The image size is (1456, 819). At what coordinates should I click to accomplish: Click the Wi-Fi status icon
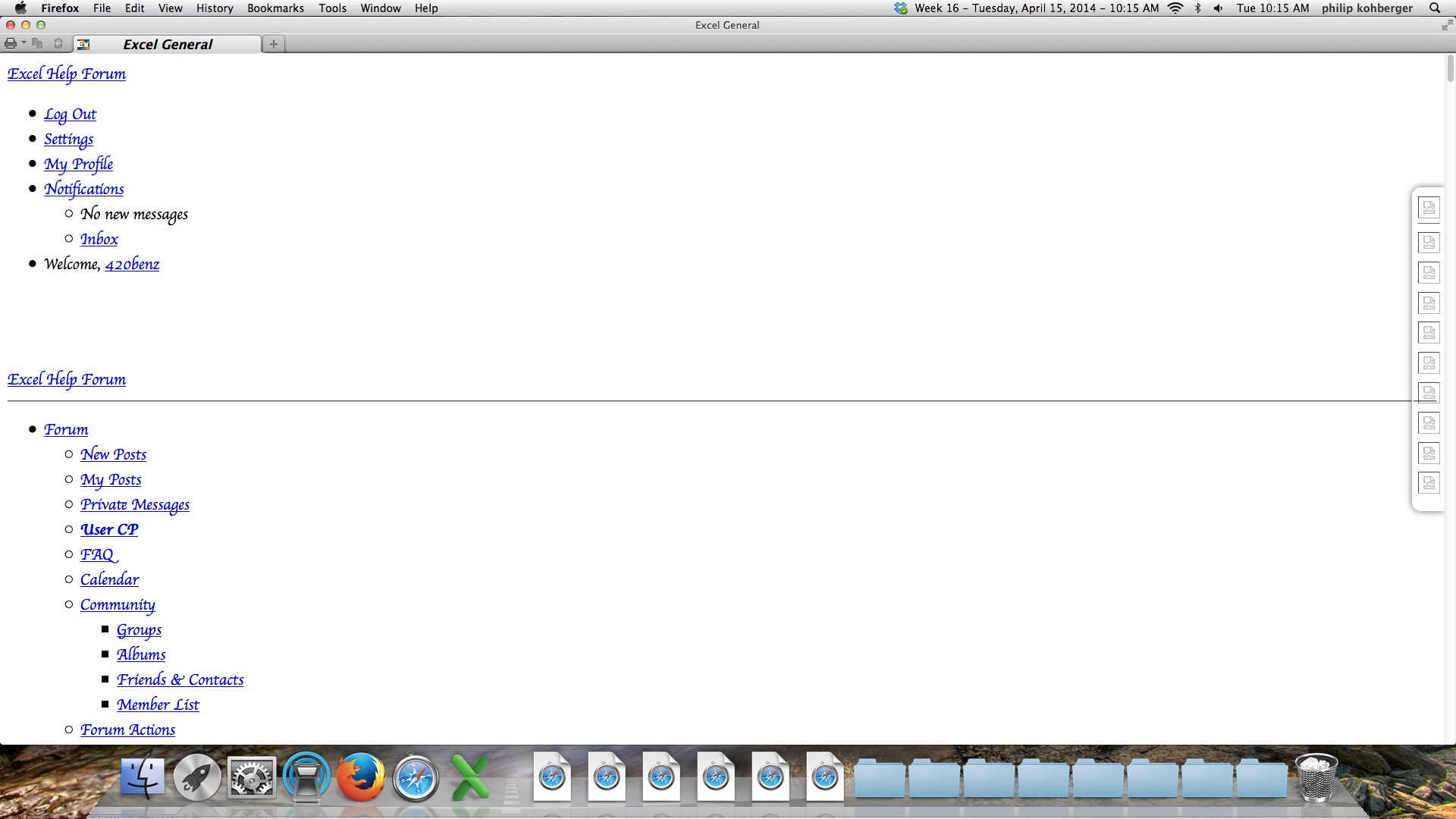coord(1175,8)
